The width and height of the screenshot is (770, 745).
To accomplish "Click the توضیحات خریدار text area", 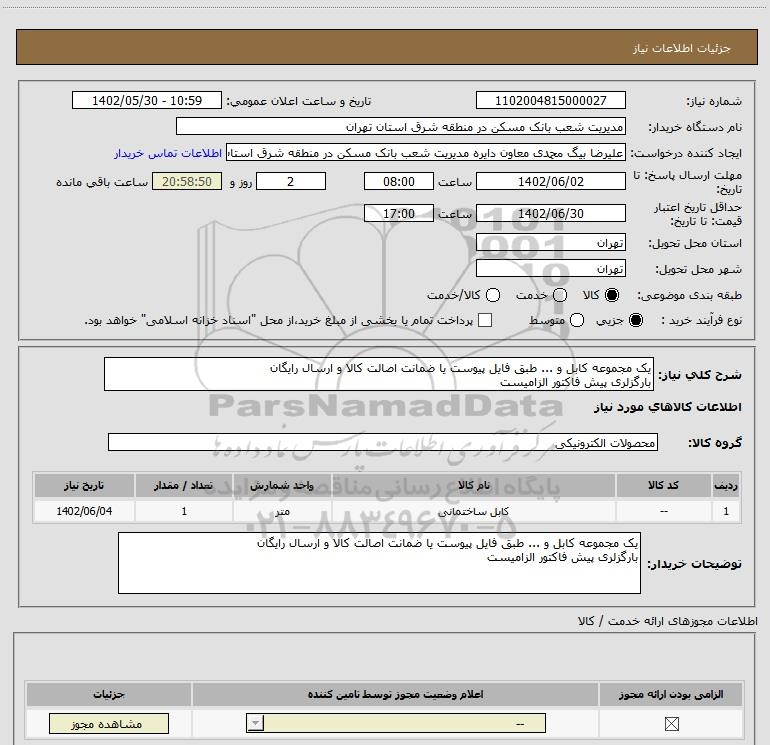I will tap(379, 563).
